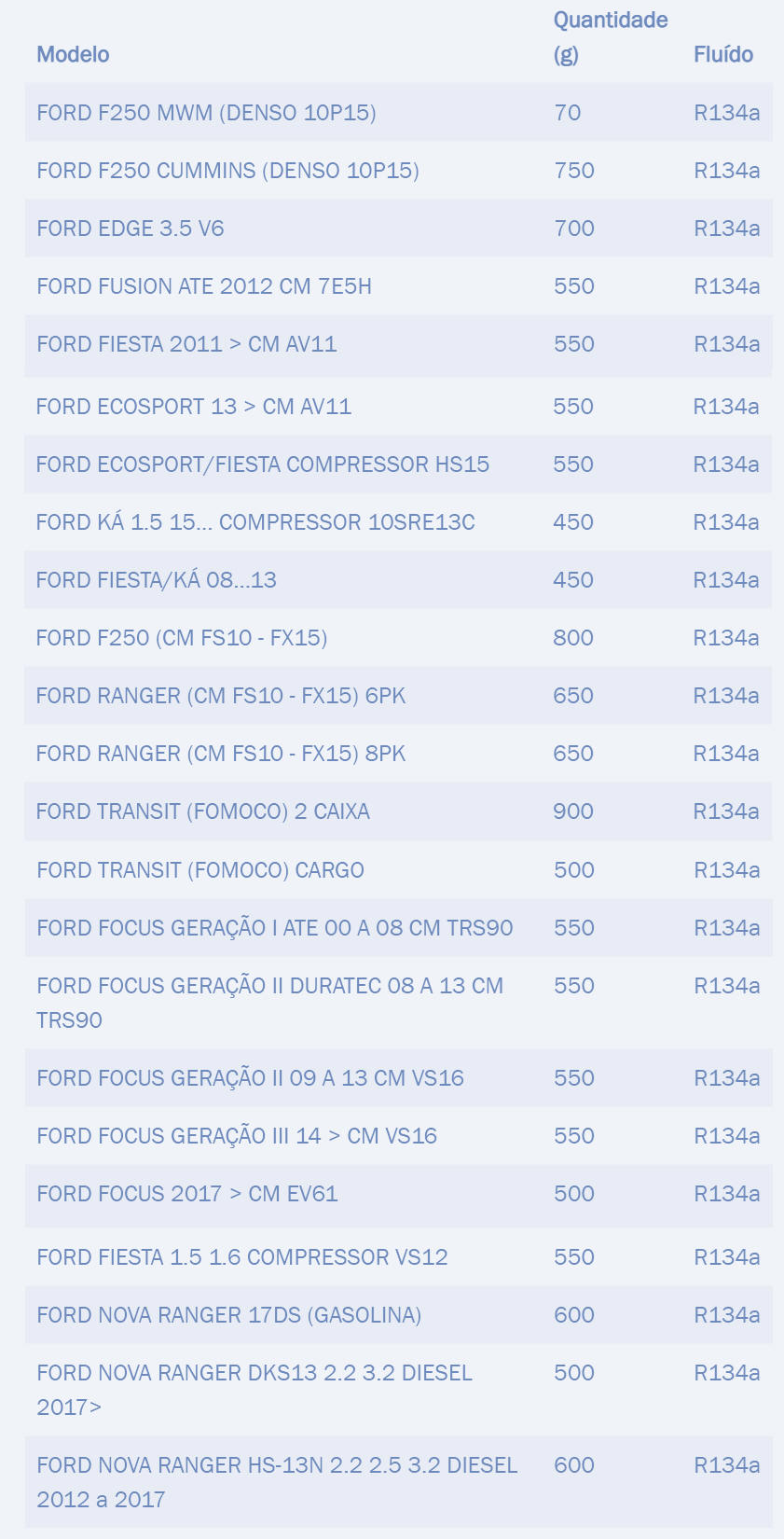Select FORD KÁ 1.5 15... COMPRESSOR 10SRE13C
The image size is (784, 1539).
[x=255, y=522]
